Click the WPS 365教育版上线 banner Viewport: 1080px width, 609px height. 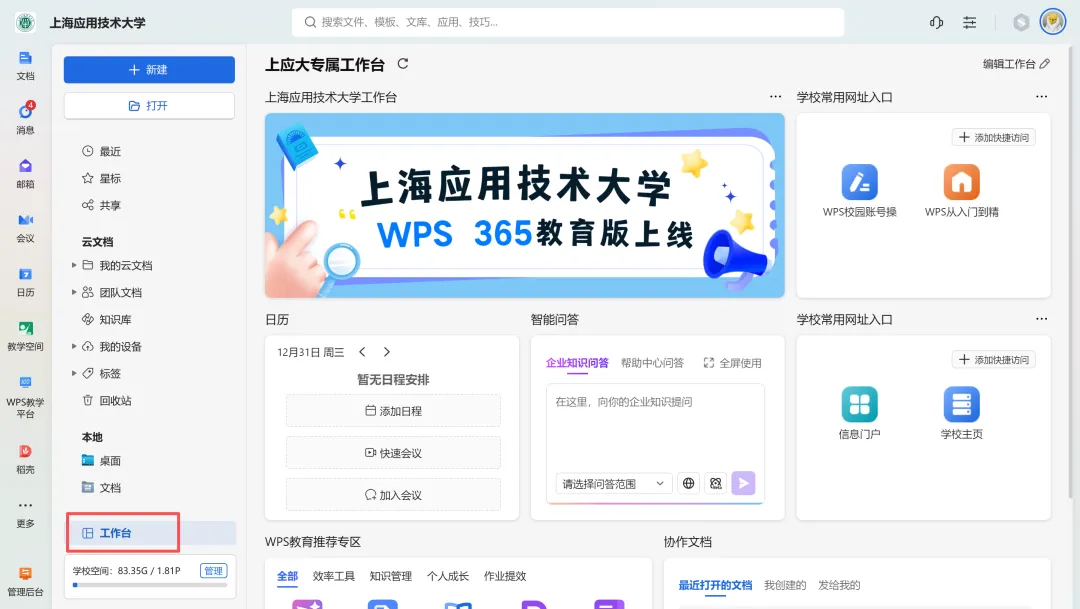(525, 205)
